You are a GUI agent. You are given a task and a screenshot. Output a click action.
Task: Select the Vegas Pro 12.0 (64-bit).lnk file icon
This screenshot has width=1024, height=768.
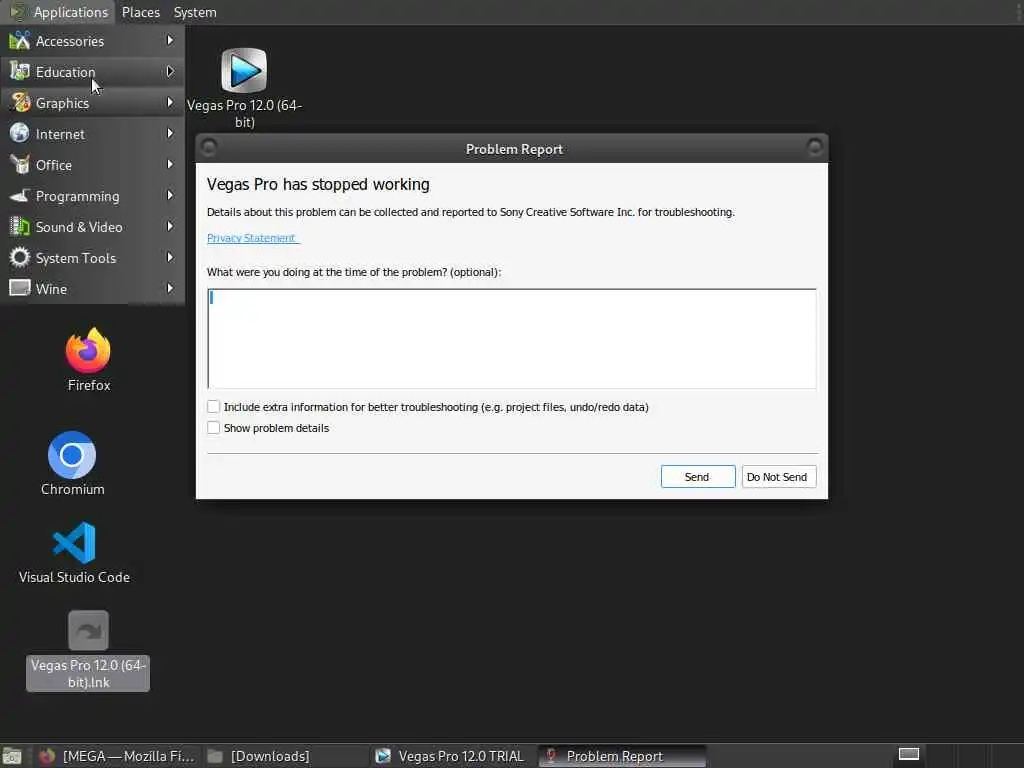click(x=88, y=630)
